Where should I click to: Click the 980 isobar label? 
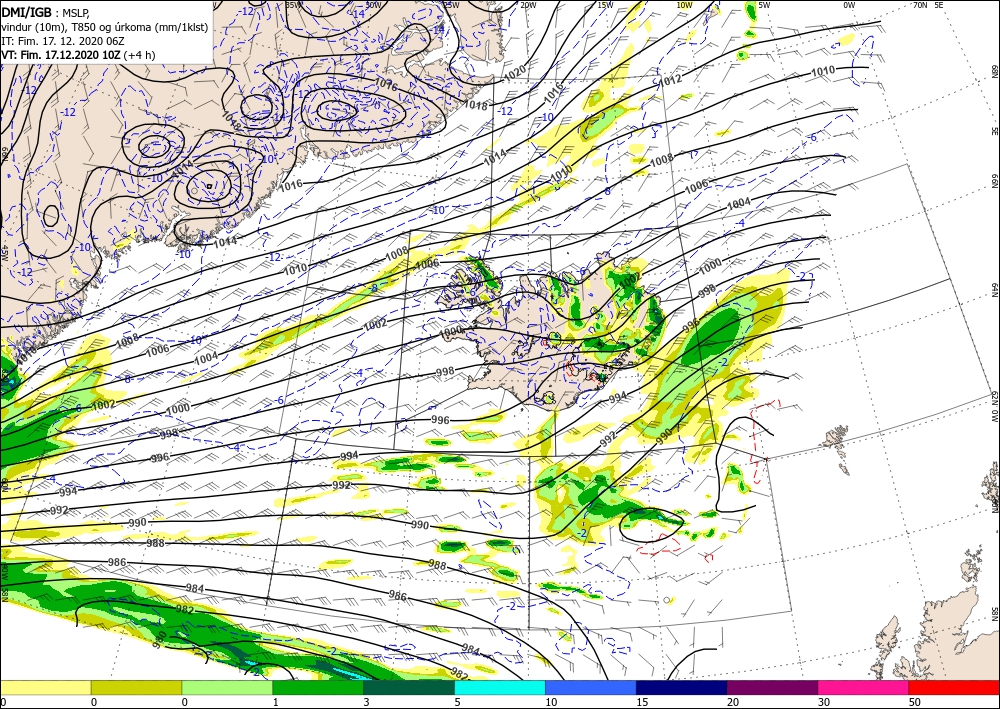click(x=161, y=640)
